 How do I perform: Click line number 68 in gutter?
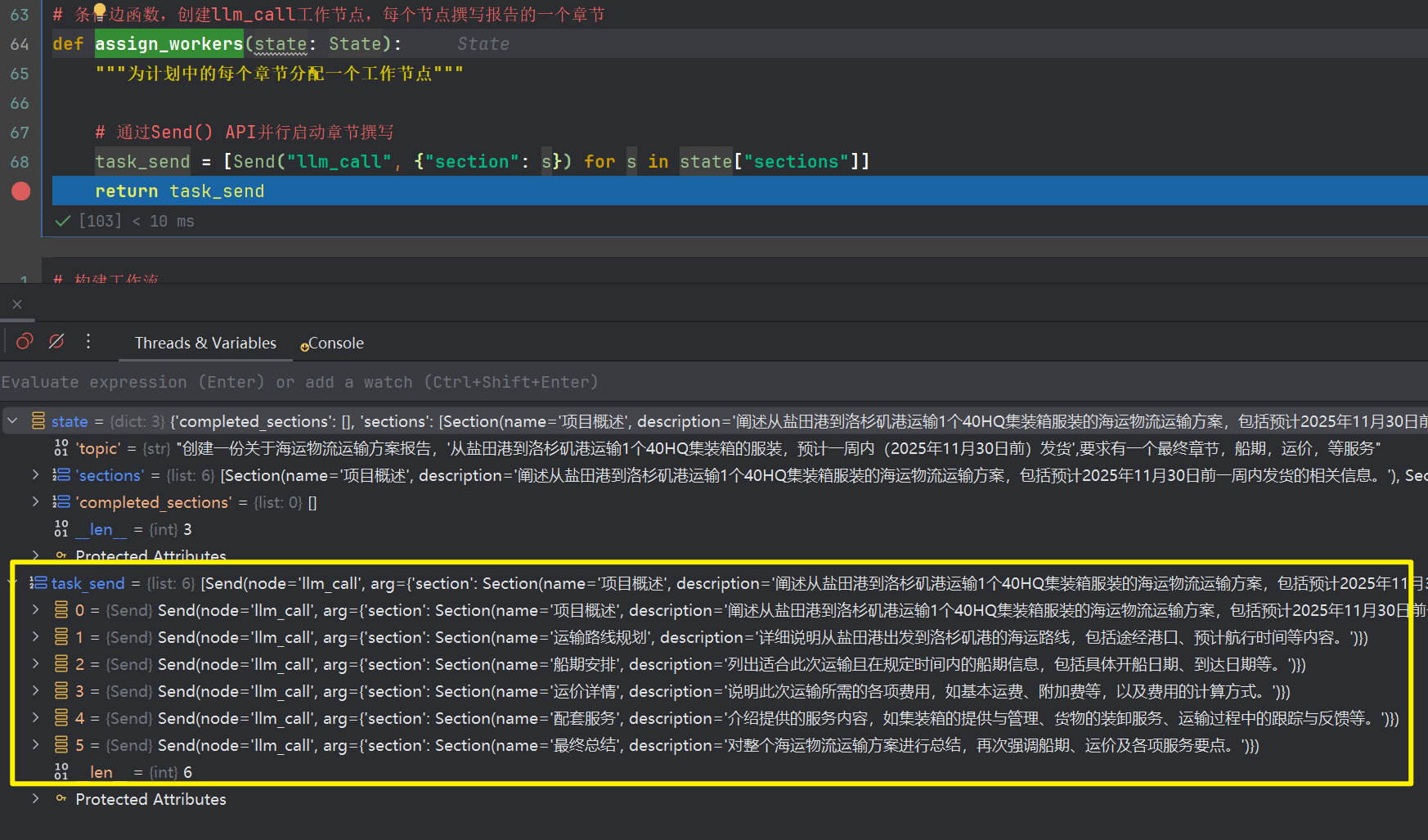[x=20, y=162]
